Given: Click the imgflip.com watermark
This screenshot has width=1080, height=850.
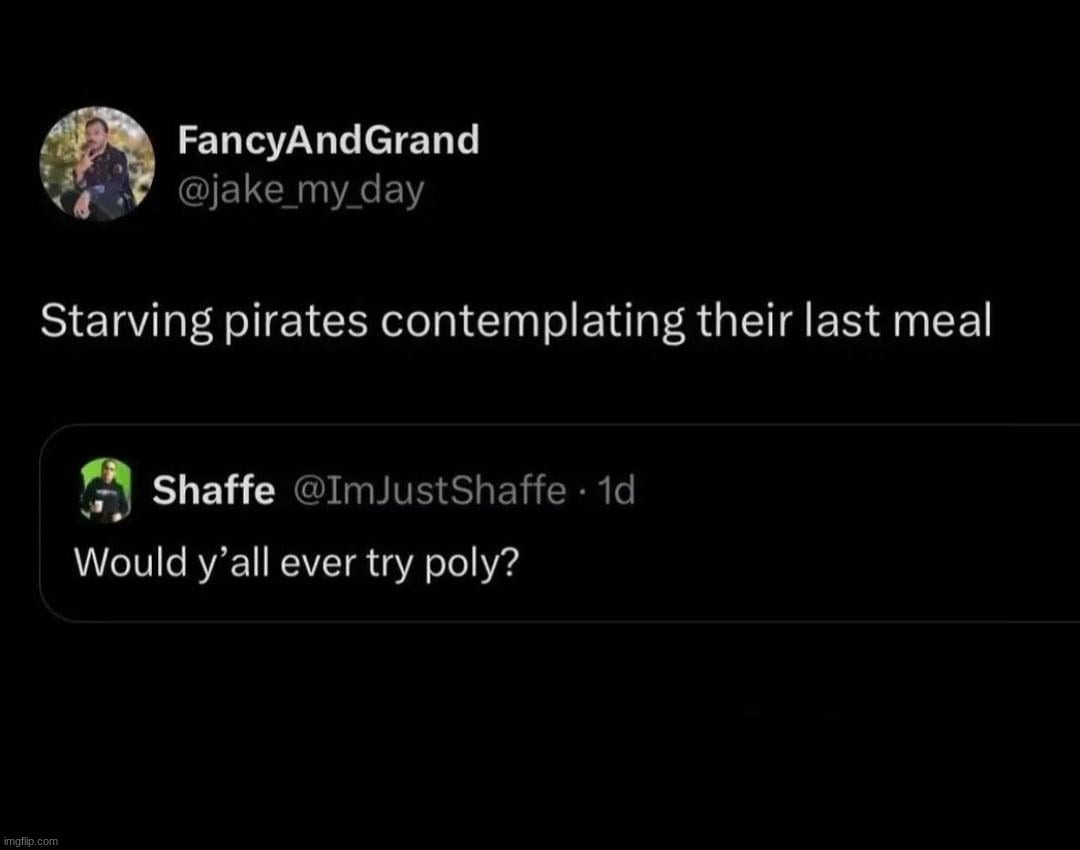Looking at the screenshot, I should coord(30,841).
